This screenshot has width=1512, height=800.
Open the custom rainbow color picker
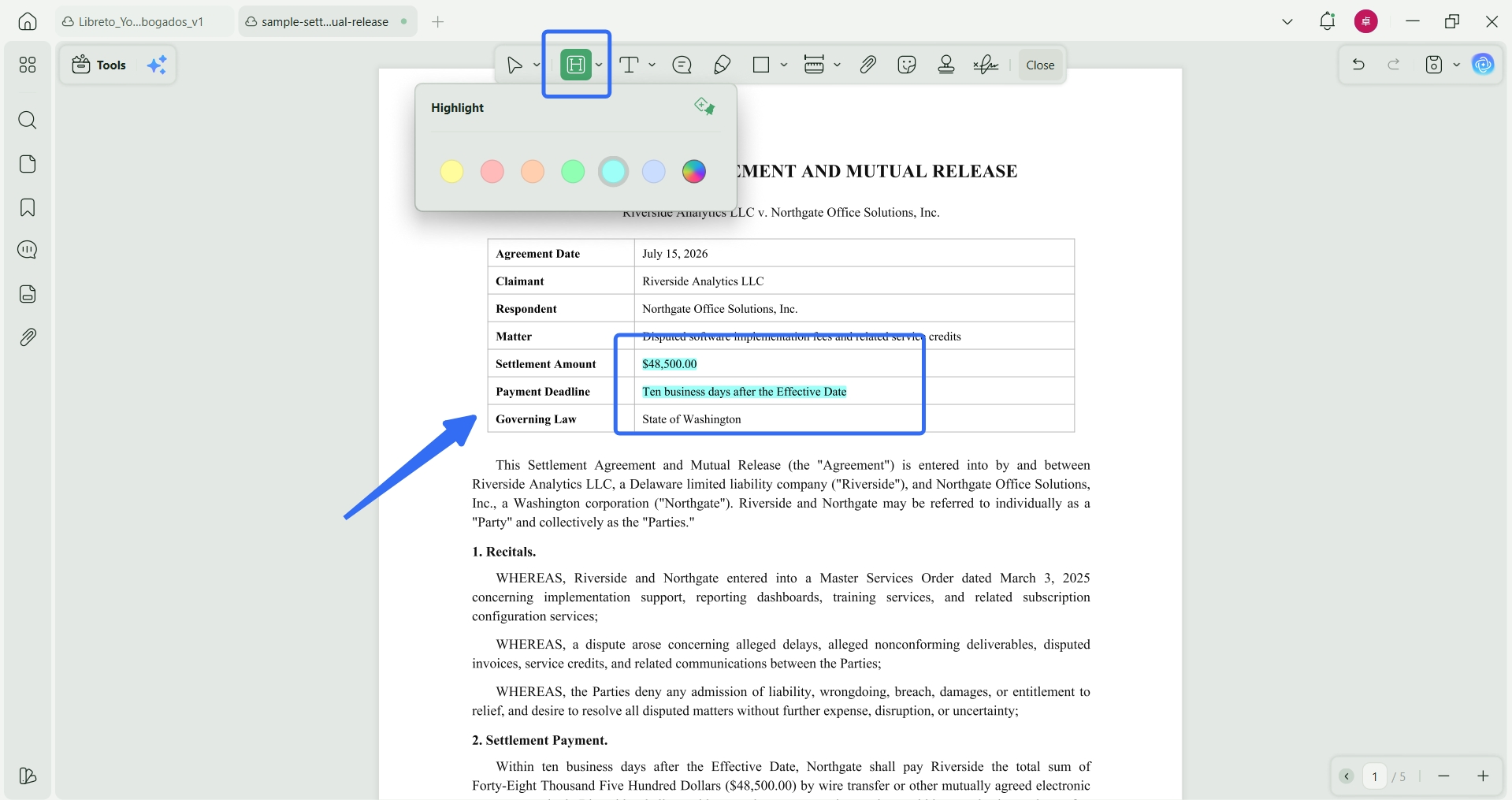coord(694,171)
